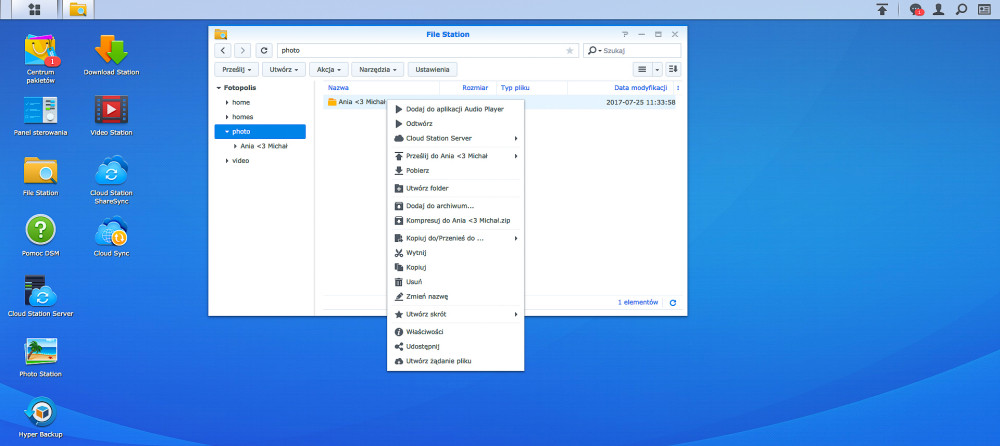Refresh file list via bottom icon
The height and width of the screenshot is (446, 1000).
673,303
